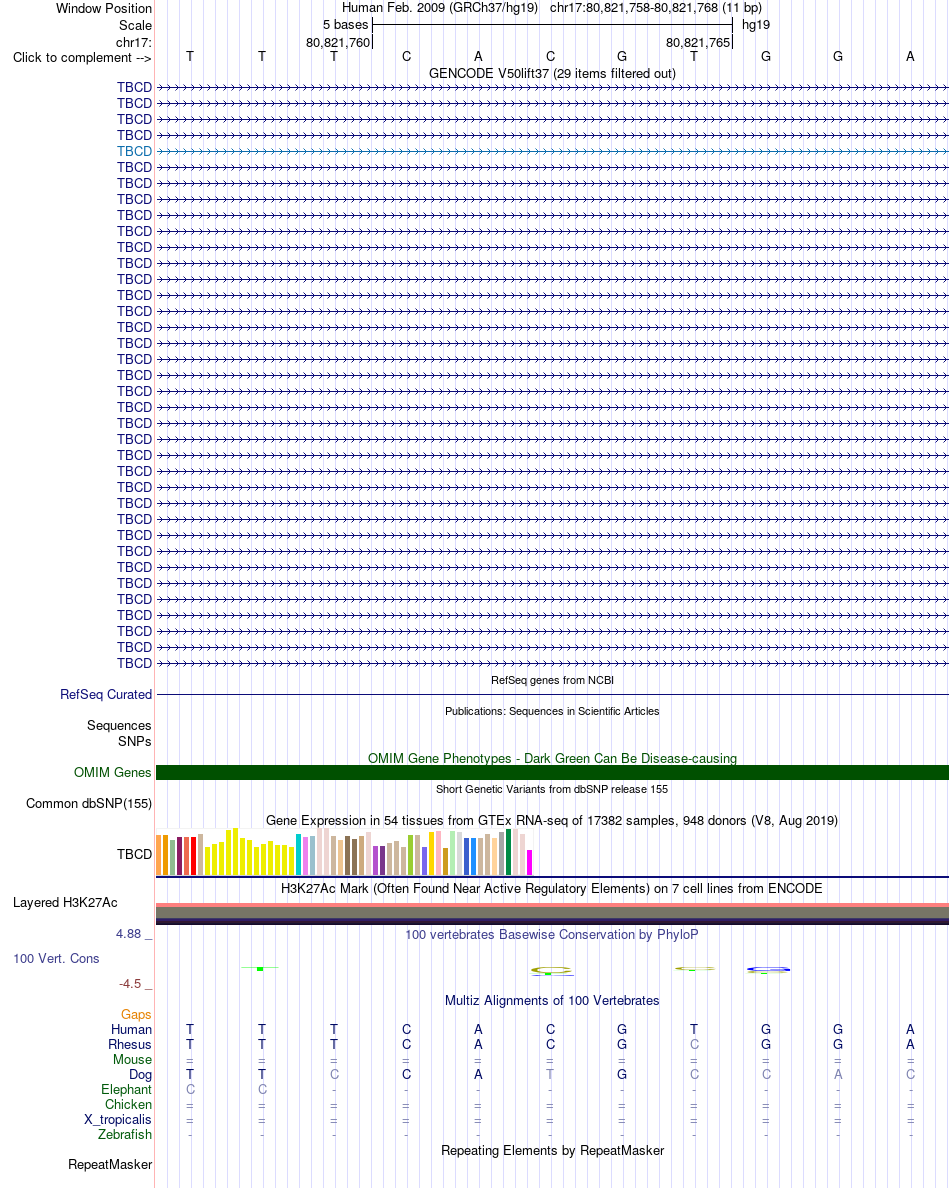
Task: Click the 'OMIM Genes' label
Action: (x=112, y=773)
